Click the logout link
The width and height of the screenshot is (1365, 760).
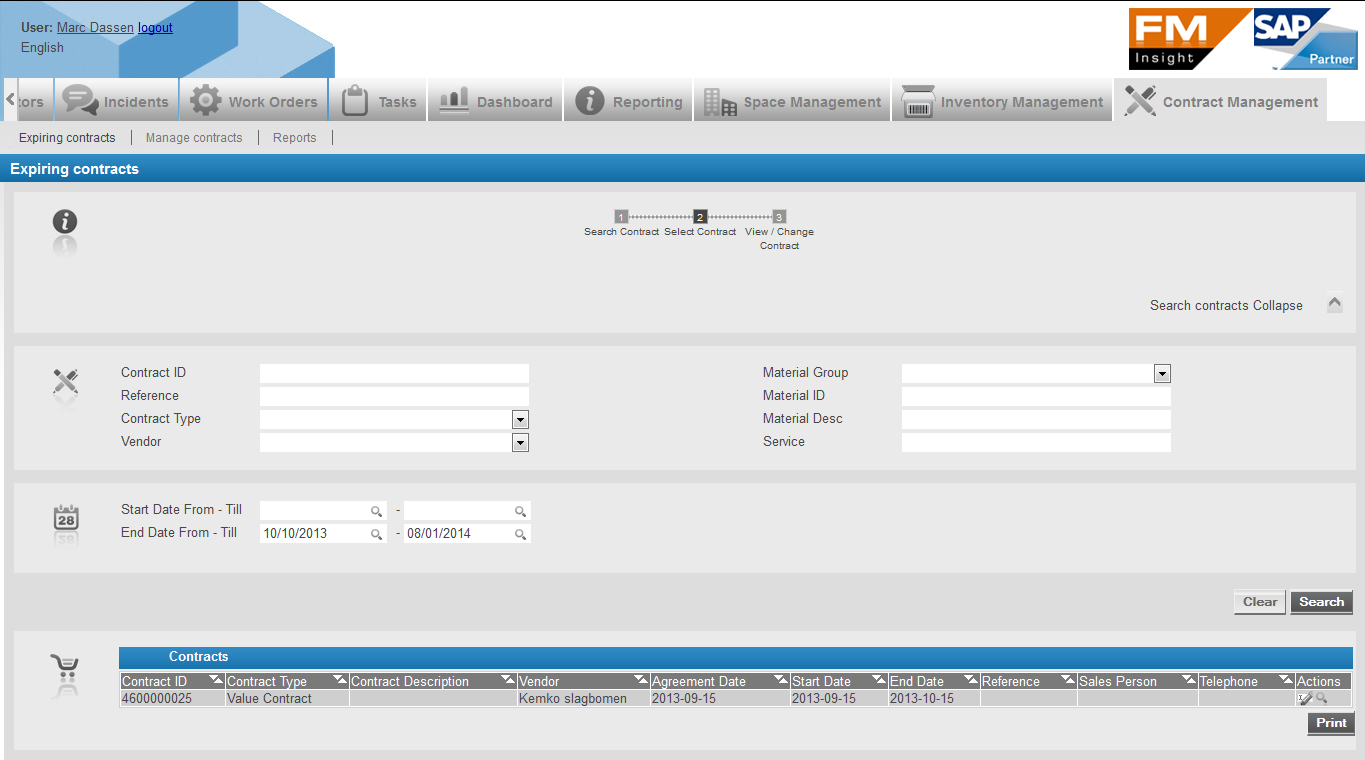(x=155, y=28)
